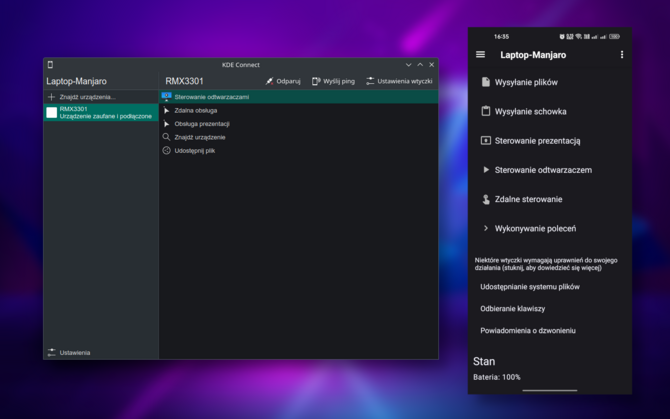Viewport: 670px width, 419px height.
Task: Click the battery icon in phone status bar
Action: click(x=614, y=37)
